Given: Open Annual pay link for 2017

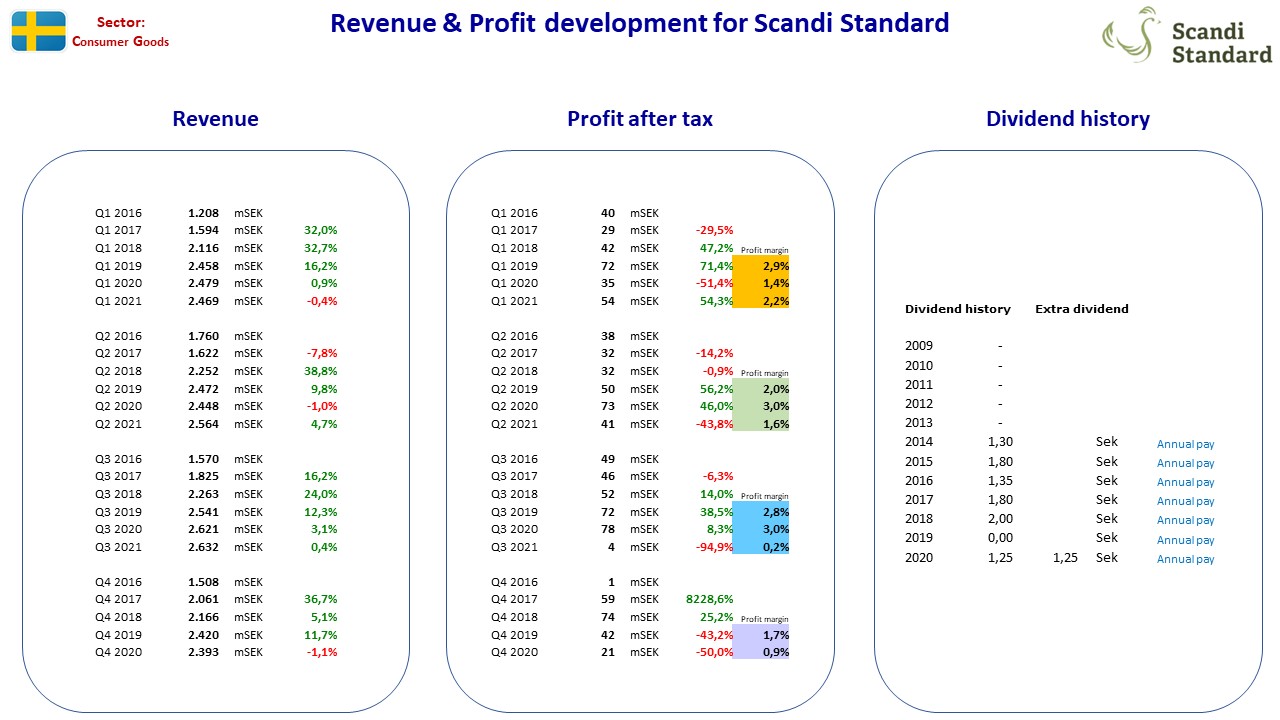Looking at the screenshot, I should coord(1186,501).
